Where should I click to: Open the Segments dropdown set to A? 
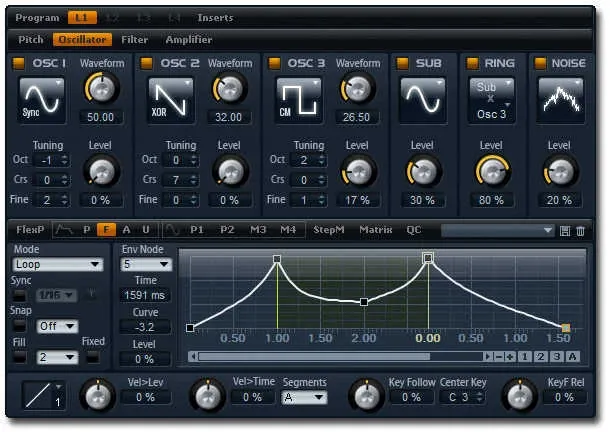click(x=304, y=397)
